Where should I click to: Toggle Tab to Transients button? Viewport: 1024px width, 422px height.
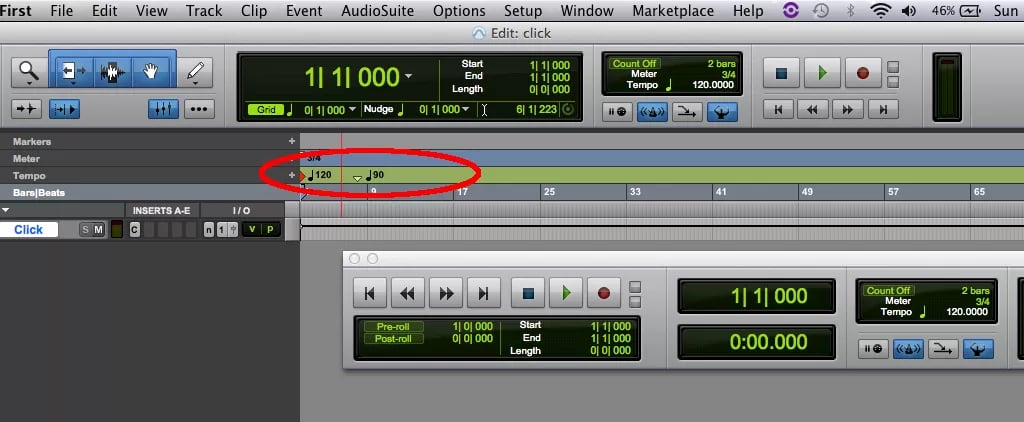(27, 109)
